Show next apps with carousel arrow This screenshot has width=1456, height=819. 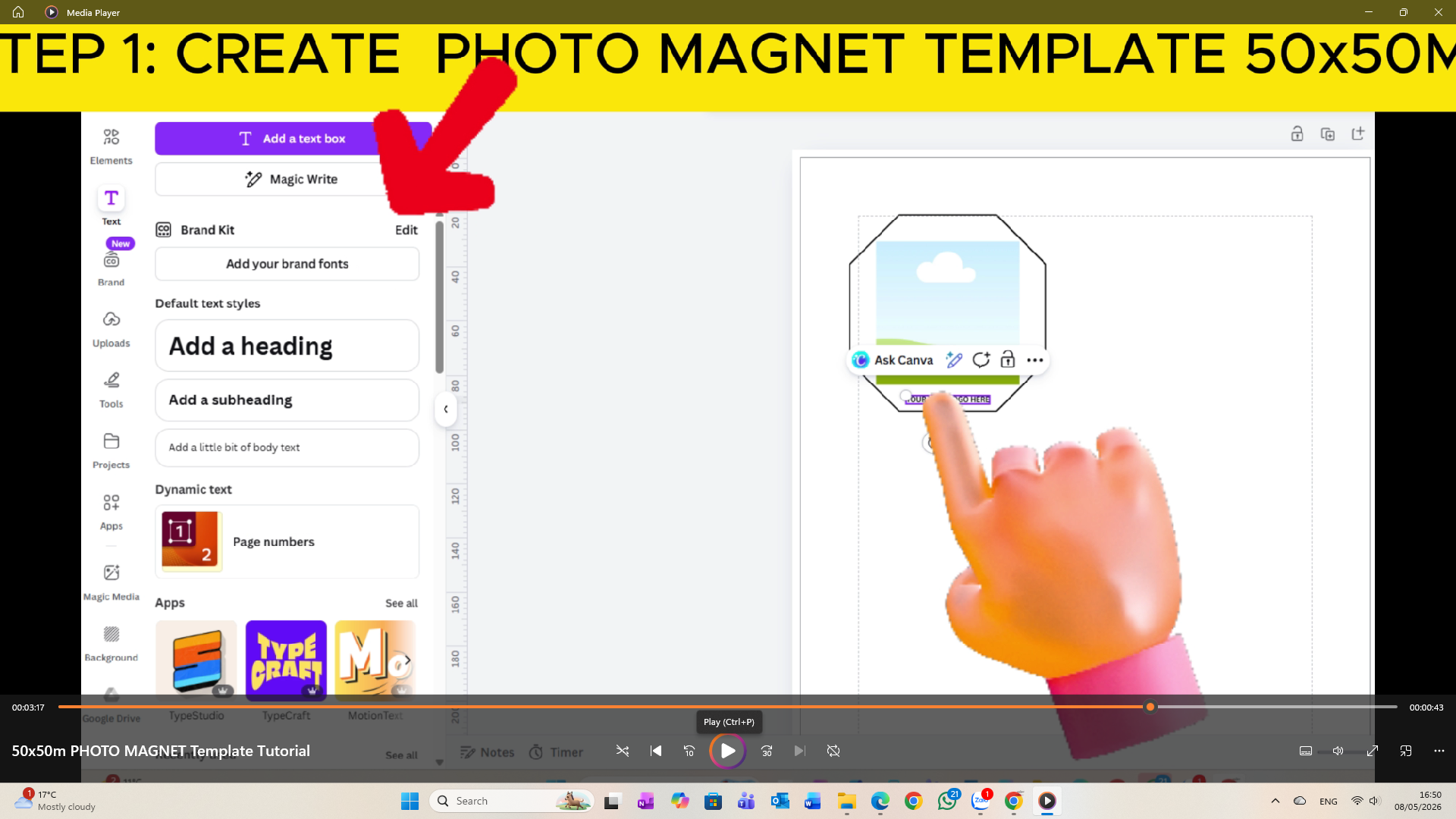pyautogui.click(x=406, y=660)
